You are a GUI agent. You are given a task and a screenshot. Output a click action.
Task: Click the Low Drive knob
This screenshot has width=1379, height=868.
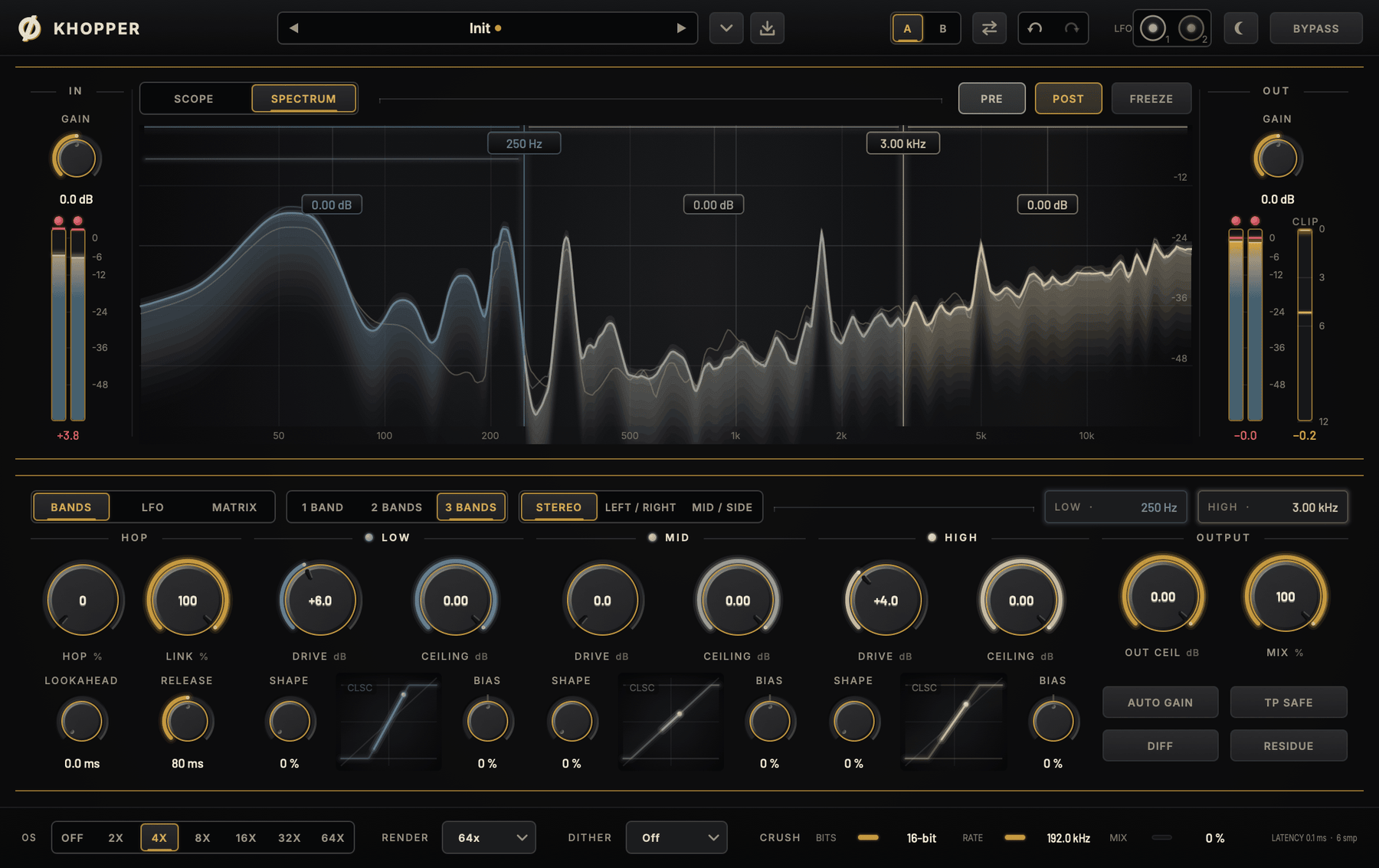coord(320,601)
